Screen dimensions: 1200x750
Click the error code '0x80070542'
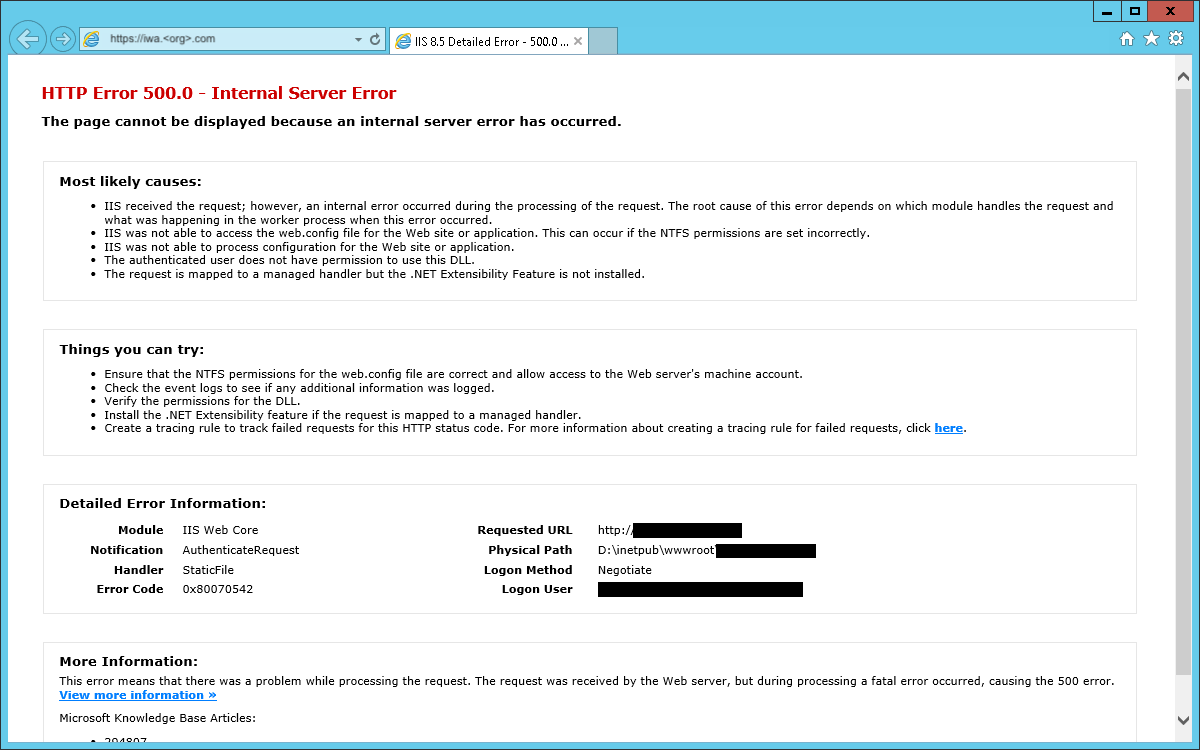[x=217, y=589]
